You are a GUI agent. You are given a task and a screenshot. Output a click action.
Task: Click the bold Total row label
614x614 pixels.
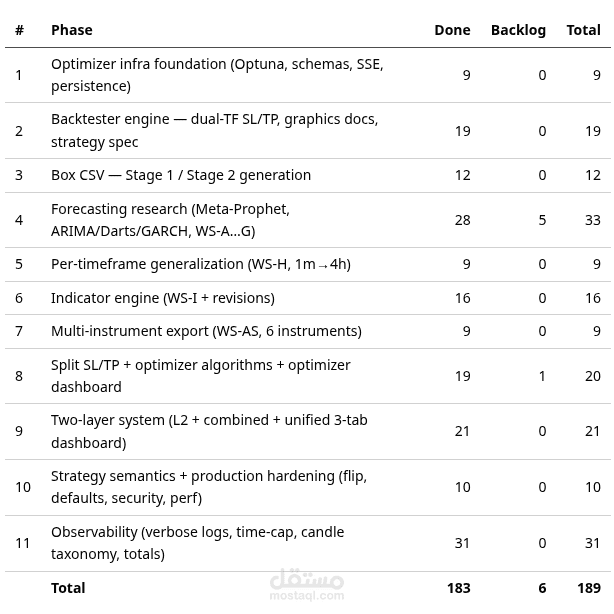(68, 588)
